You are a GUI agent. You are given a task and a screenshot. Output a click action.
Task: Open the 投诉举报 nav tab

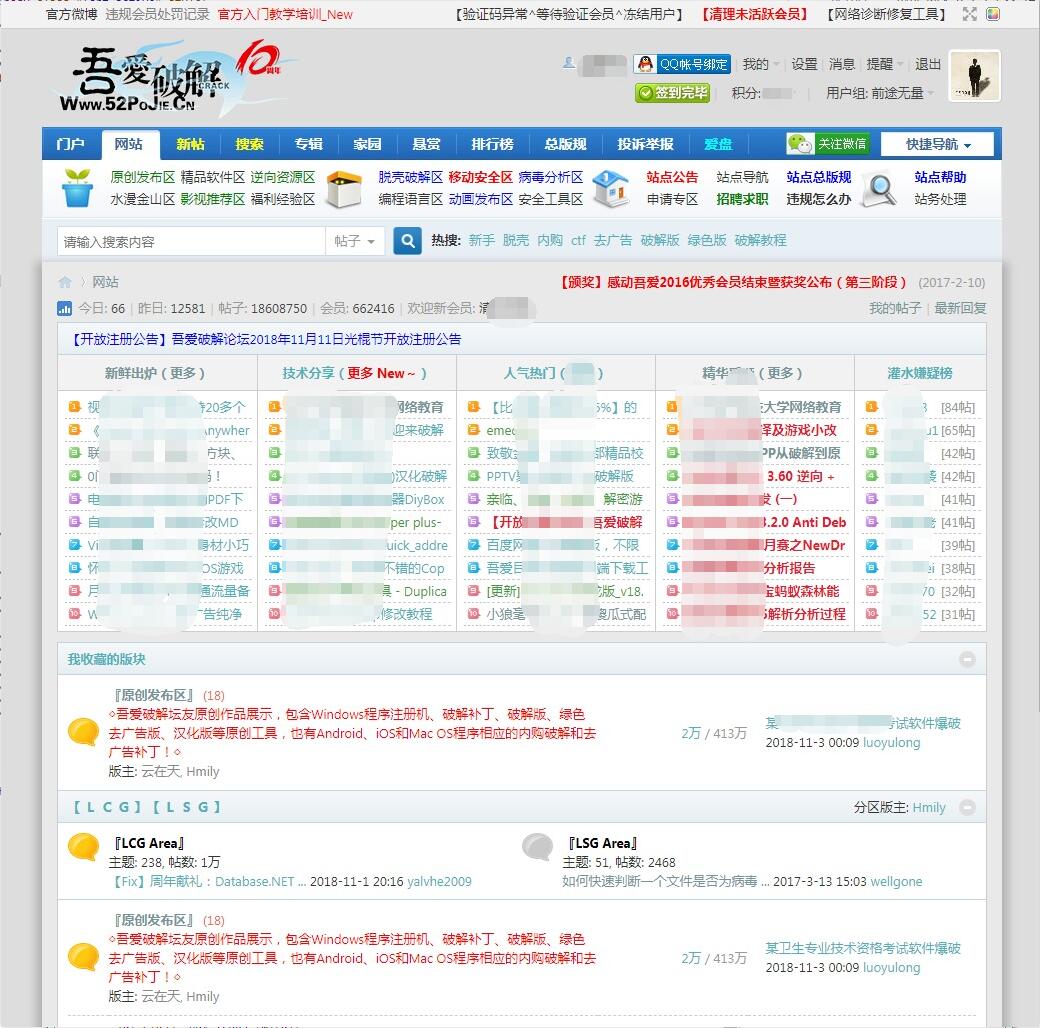point(645,144)
